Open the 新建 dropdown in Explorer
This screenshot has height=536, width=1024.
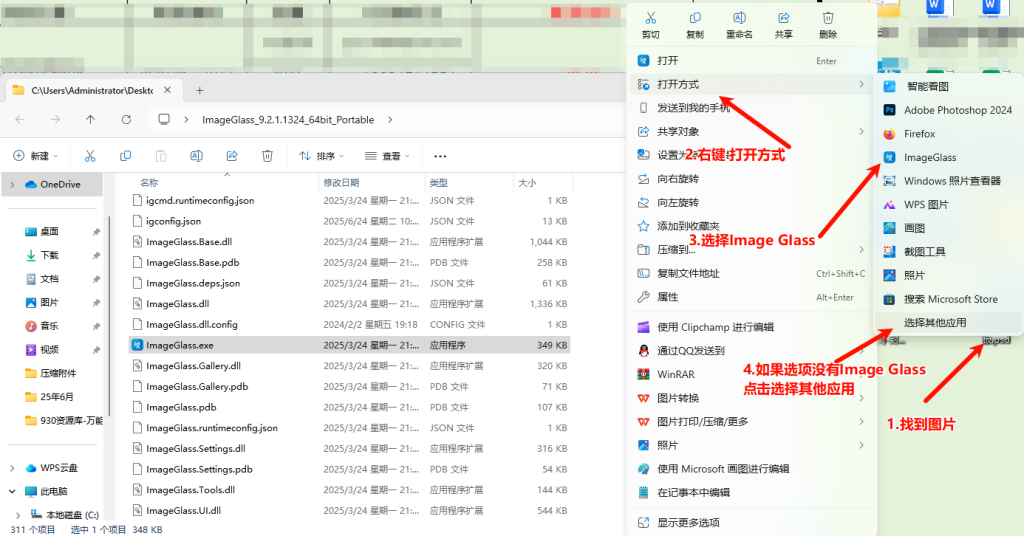tap(36, 156)
